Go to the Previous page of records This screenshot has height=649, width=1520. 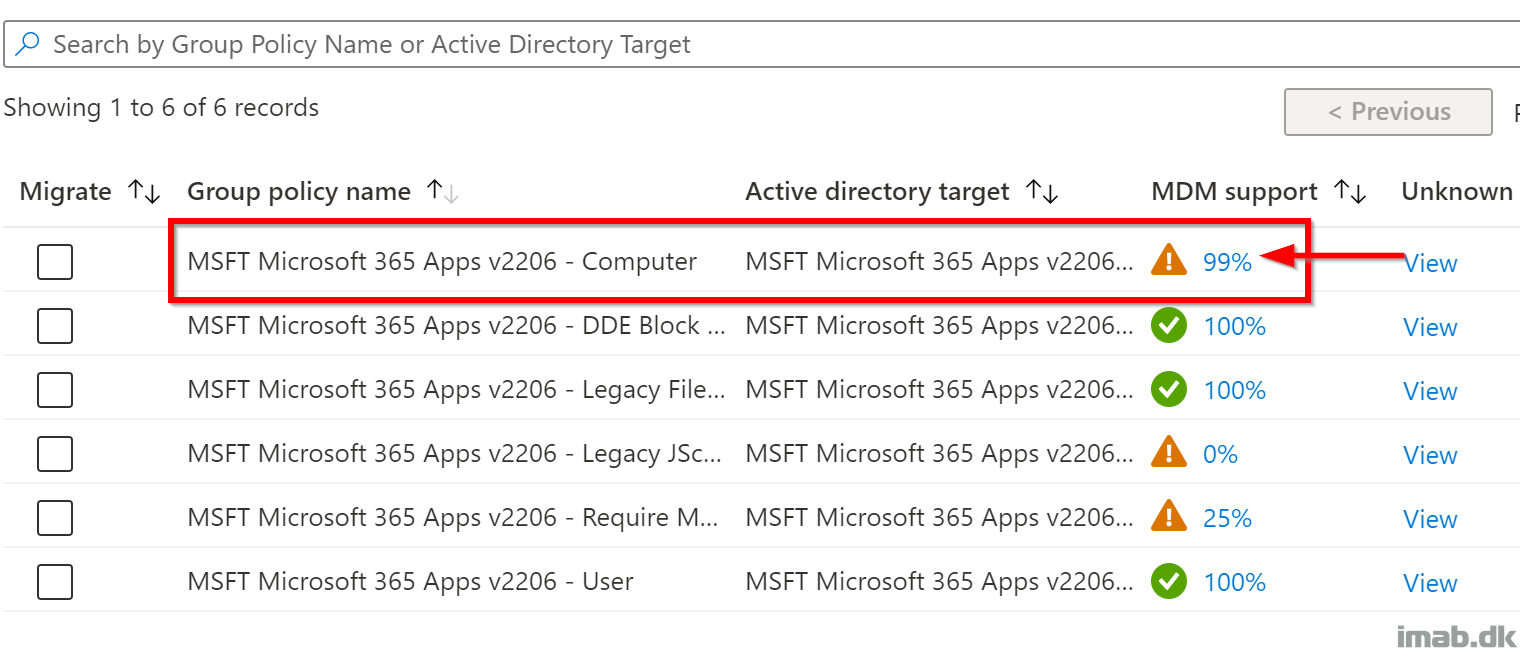[1388, 112]
